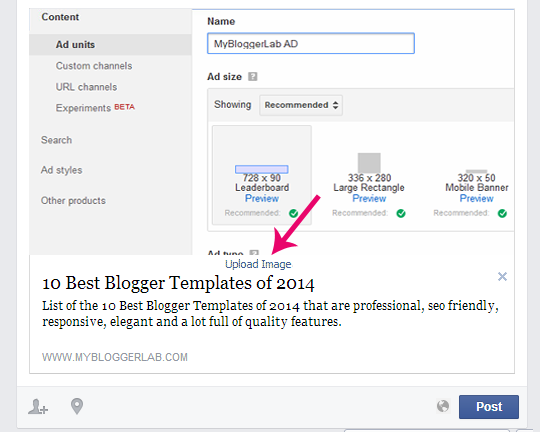Open the Showing Recommended dropdown

301,105
